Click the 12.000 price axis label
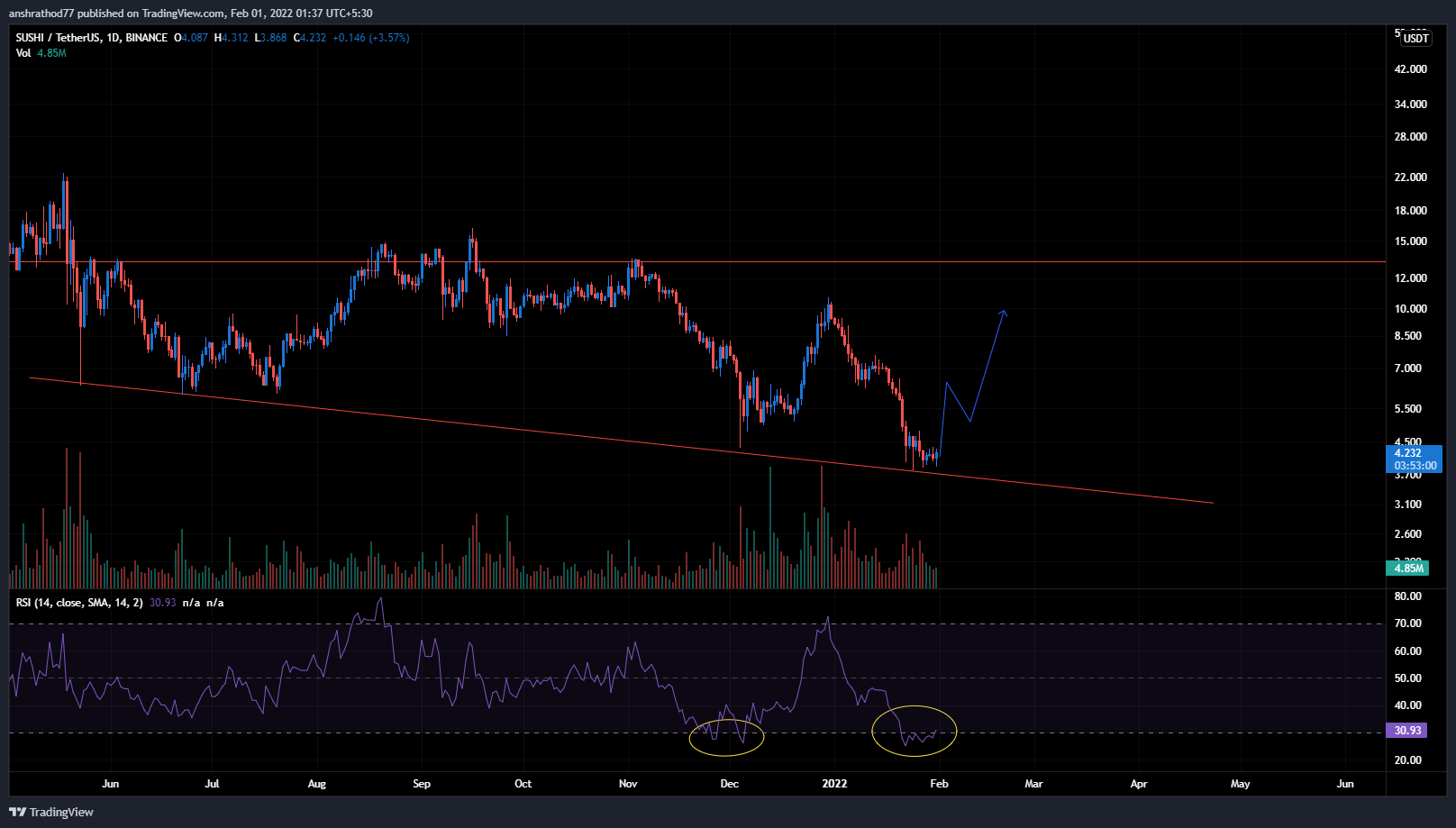Image resolution: width=1456 pixels, height=828 pixels. (1411, 278)
